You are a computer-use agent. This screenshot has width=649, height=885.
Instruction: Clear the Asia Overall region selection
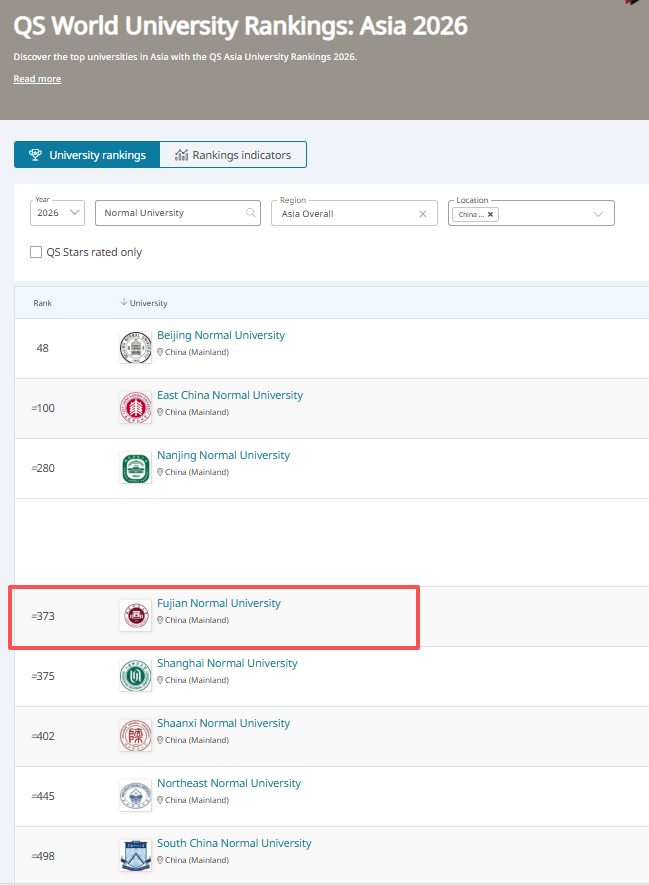[422, 214]
